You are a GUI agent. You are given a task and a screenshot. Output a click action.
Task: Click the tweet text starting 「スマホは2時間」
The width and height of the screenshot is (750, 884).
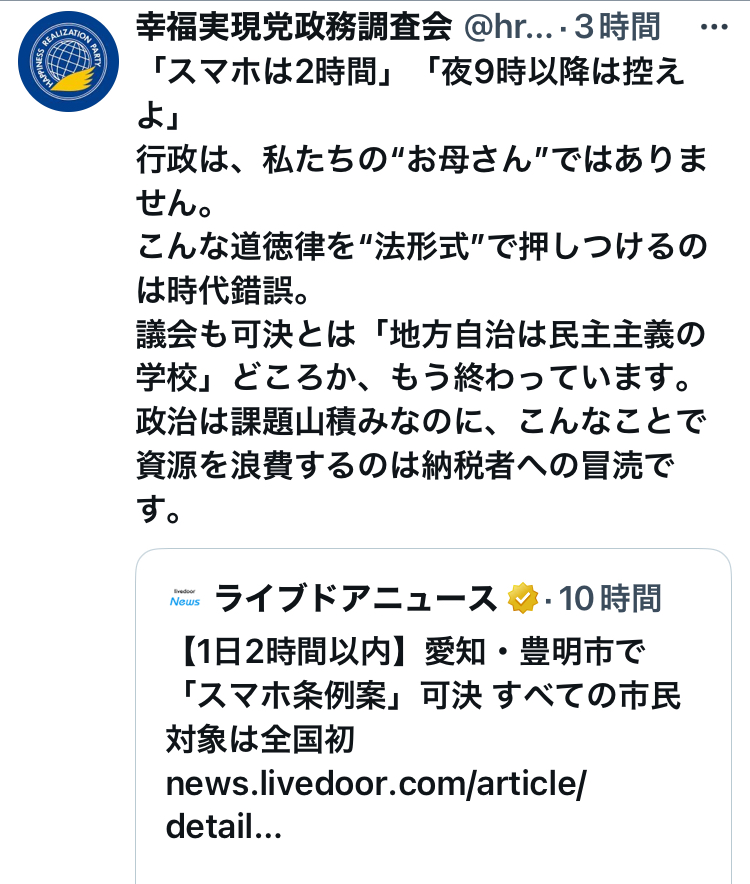(x=411, y=93)
